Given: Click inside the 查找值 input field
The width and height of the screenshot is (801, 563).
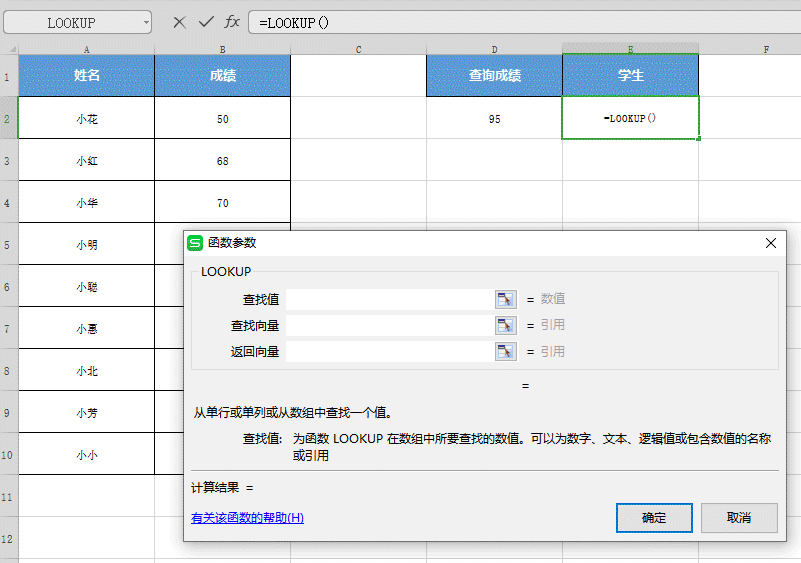Looking at the screenshot, I should click(390, 299).
